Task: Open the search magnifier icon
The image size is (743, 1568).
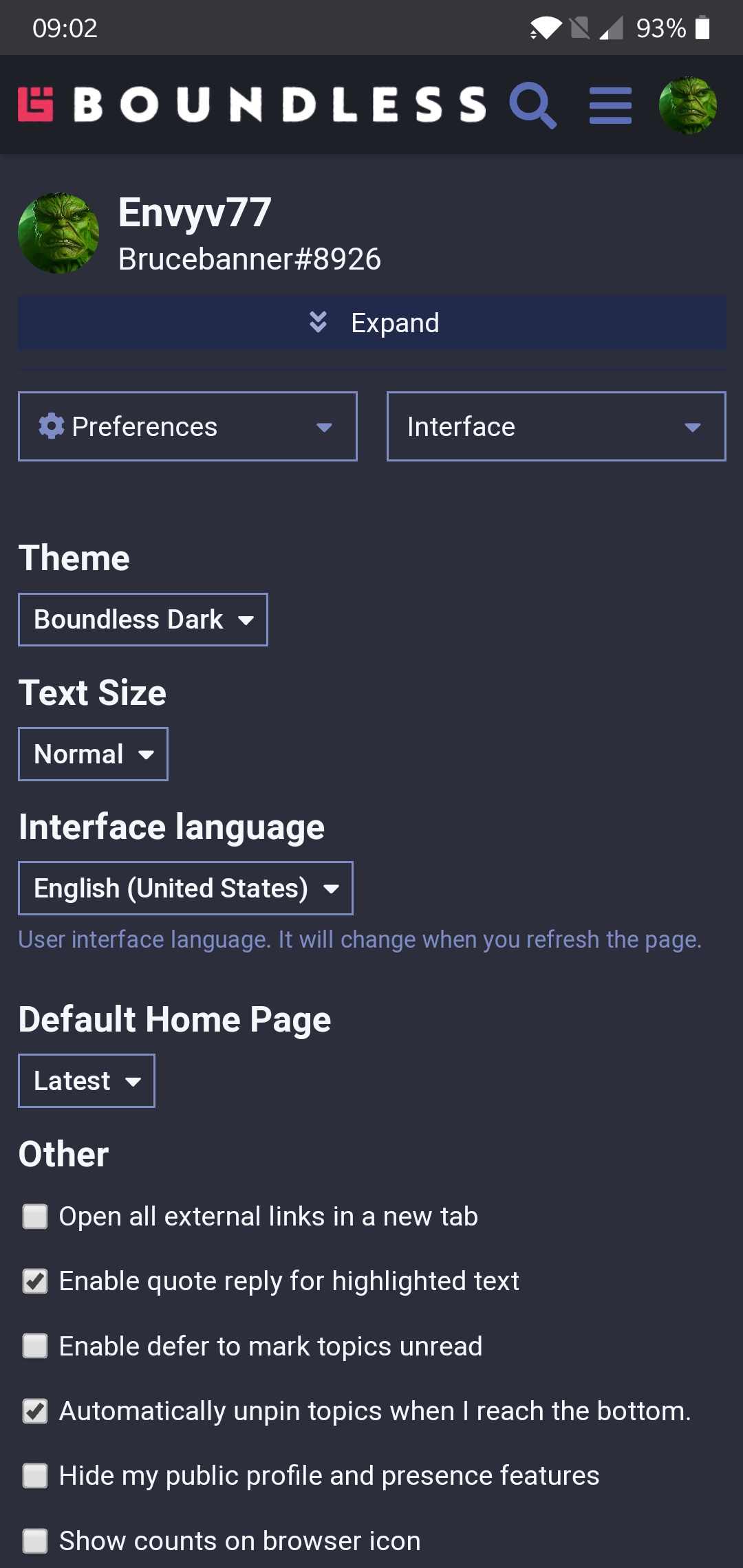Action: [533, 105]
